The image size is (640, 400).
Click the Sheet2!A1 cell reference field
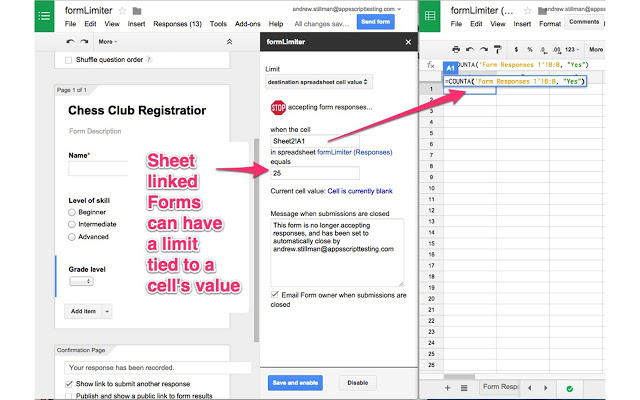tap(315, 141)
